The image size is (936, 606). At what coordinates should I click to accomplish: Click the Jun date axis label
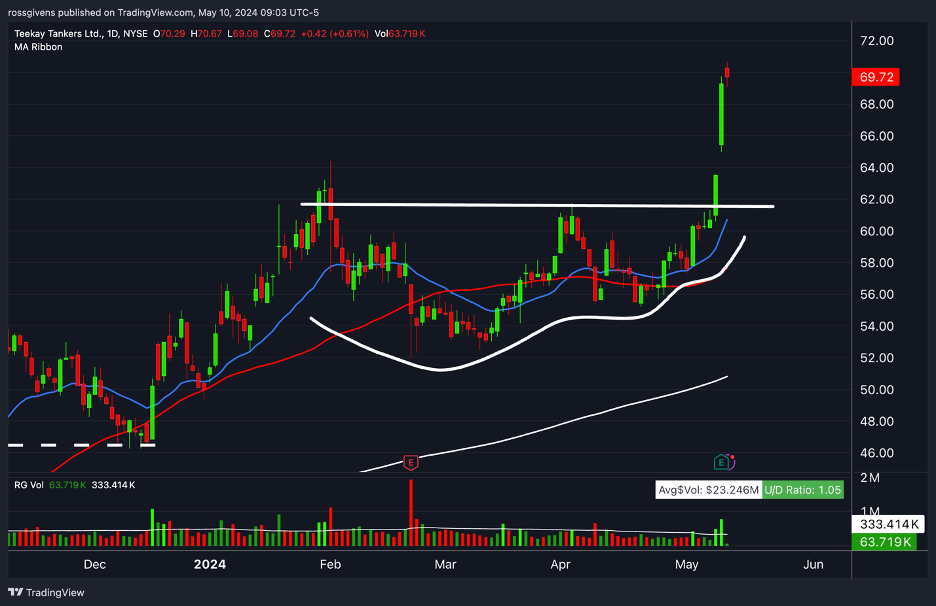click(813, 564)
